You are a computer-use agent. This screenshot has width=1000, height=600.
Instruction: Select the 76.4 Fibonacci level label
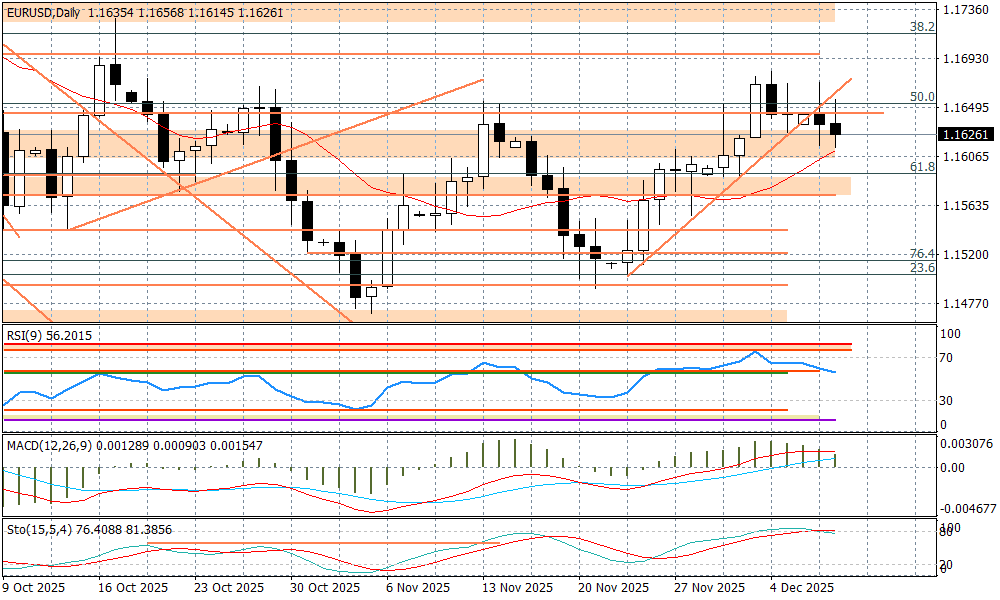pos(921,254)
